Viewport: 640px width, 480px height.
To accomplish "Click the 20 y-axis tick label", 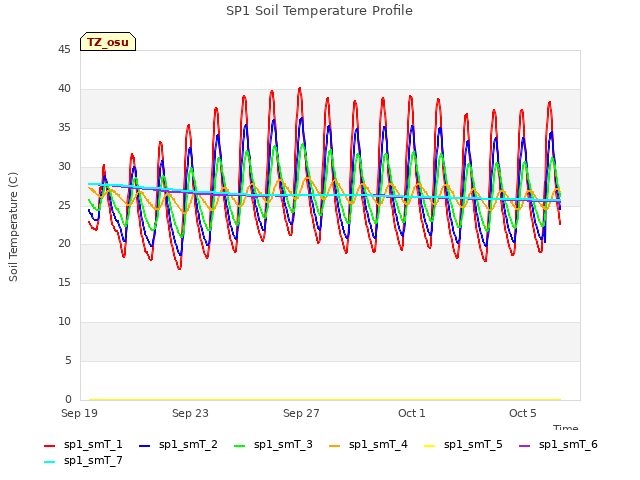I will pyautogui.click(x=64, y=244).
